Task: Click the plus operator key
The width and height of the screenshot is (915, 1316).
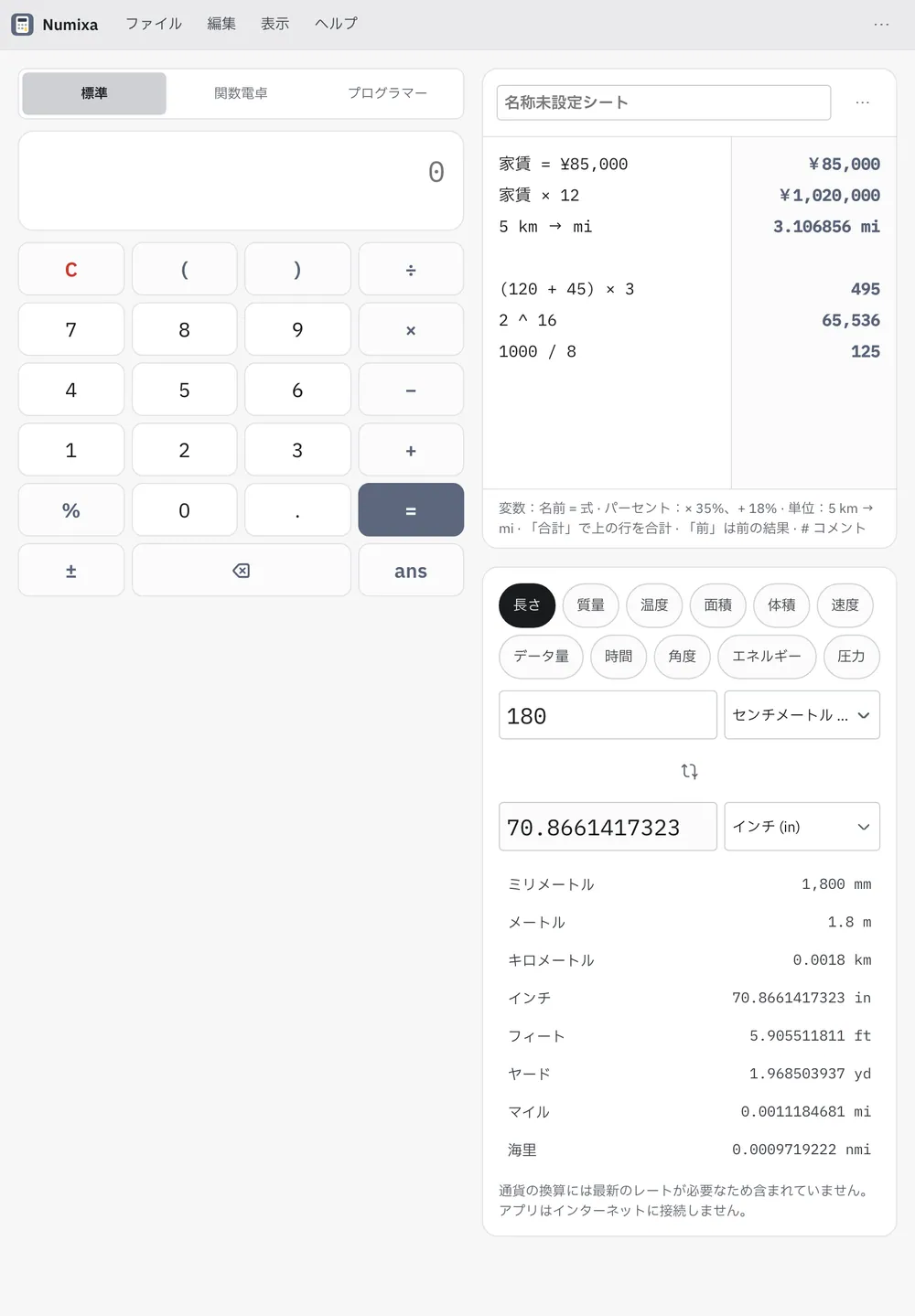Action: [x=411, y=450]
